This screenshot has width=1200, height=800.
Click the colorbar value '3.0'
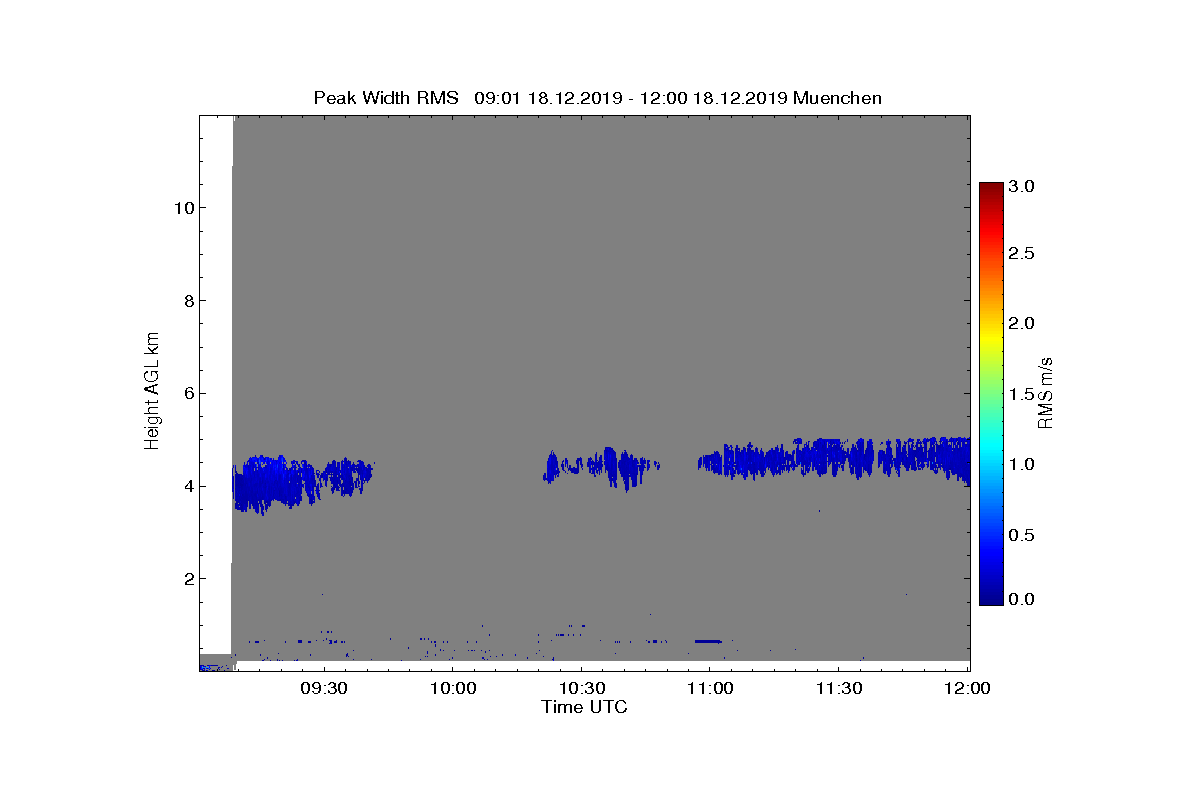point(1021,186)
